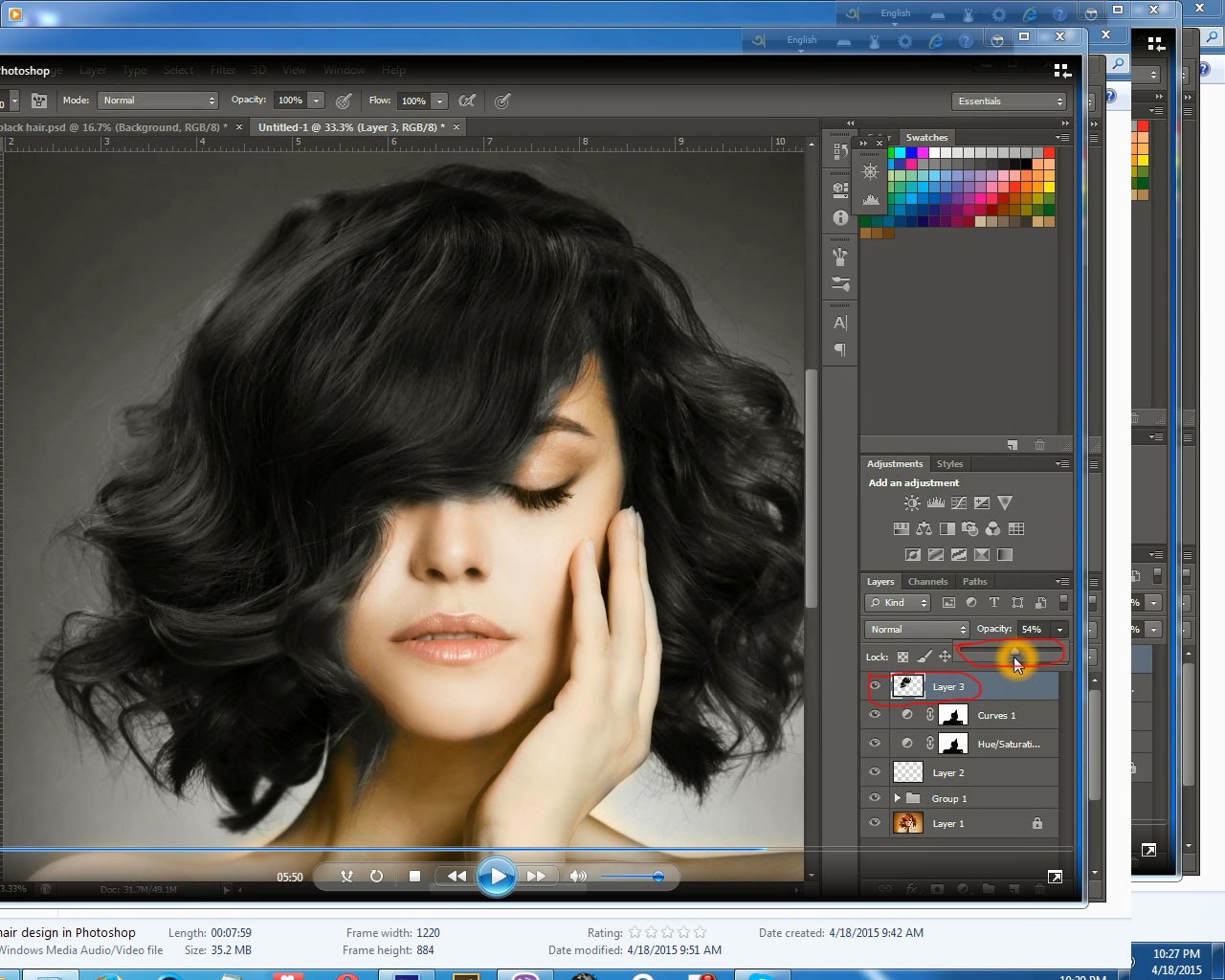The image size is (1225, 980).
Task: Click the Color Balance adjustment icon
Action: click(x=924, y=528)
